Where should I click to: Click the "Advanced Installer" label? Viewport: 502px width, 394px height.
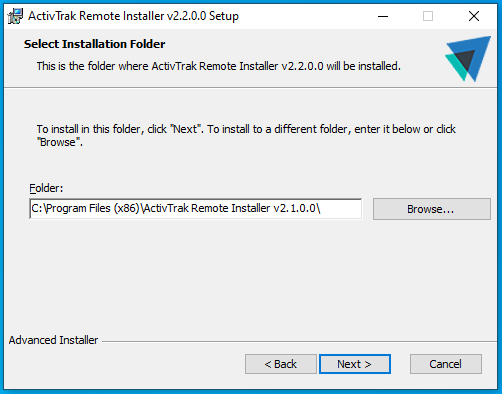pyautogui.click(x=53, y=340)
